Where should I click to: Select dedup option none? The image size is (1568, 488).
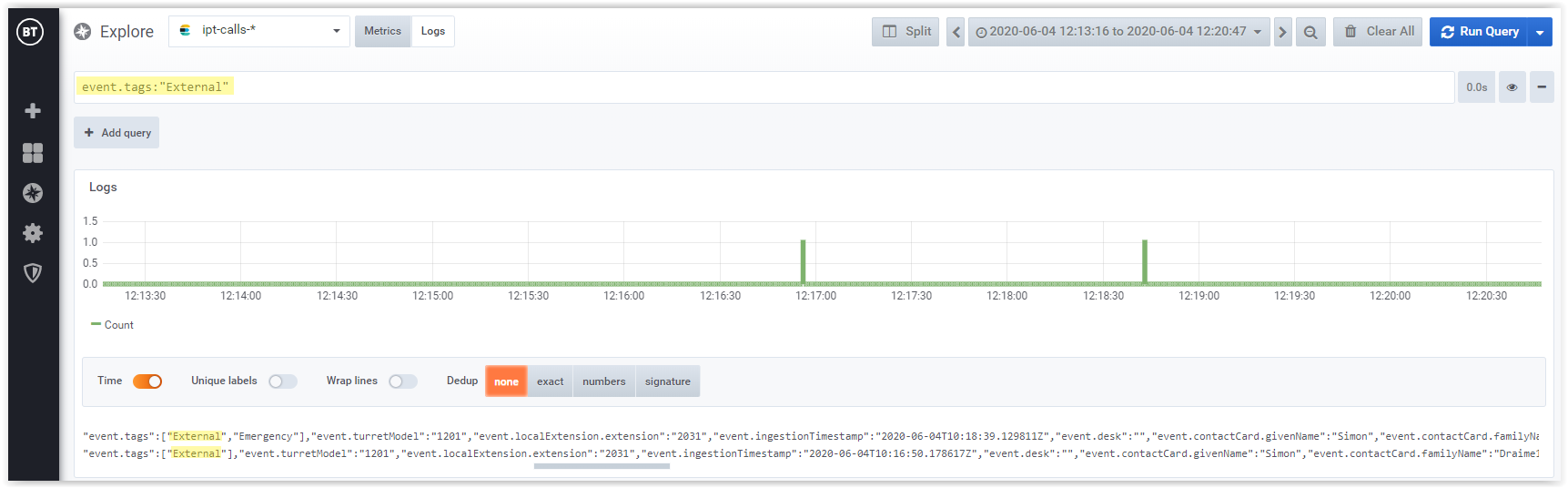(x=506, y=381)
